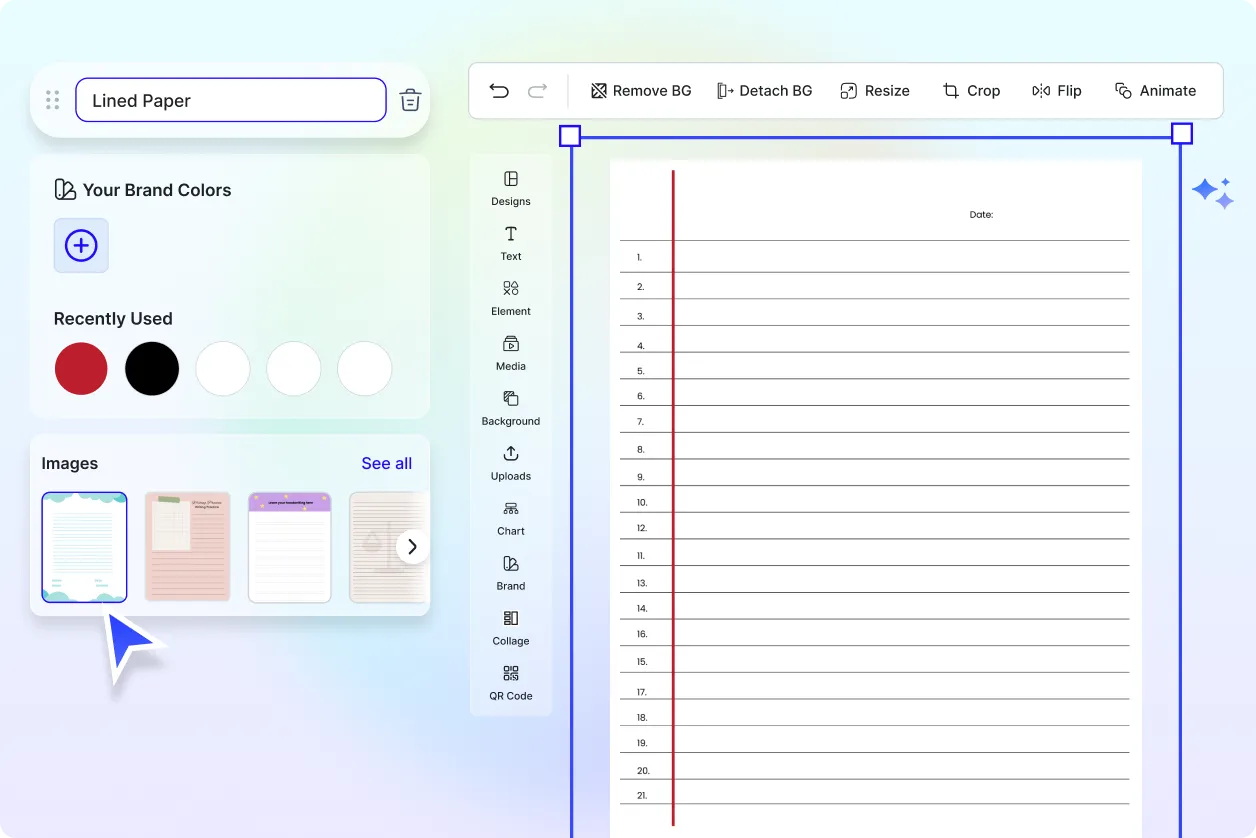The width and height of the screenshot is (1256, 838).
Task: Pick the last white color swatch
Action: [364, 368]
